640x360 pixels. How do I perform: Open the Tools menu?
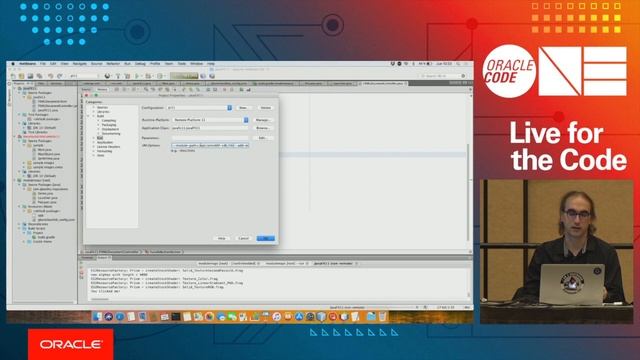pos(182,64)
